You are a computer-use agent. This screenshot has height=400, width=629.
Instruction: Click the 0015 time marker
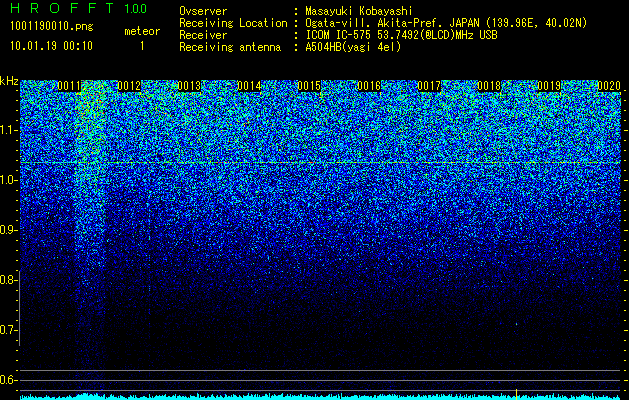click(309, 86)
